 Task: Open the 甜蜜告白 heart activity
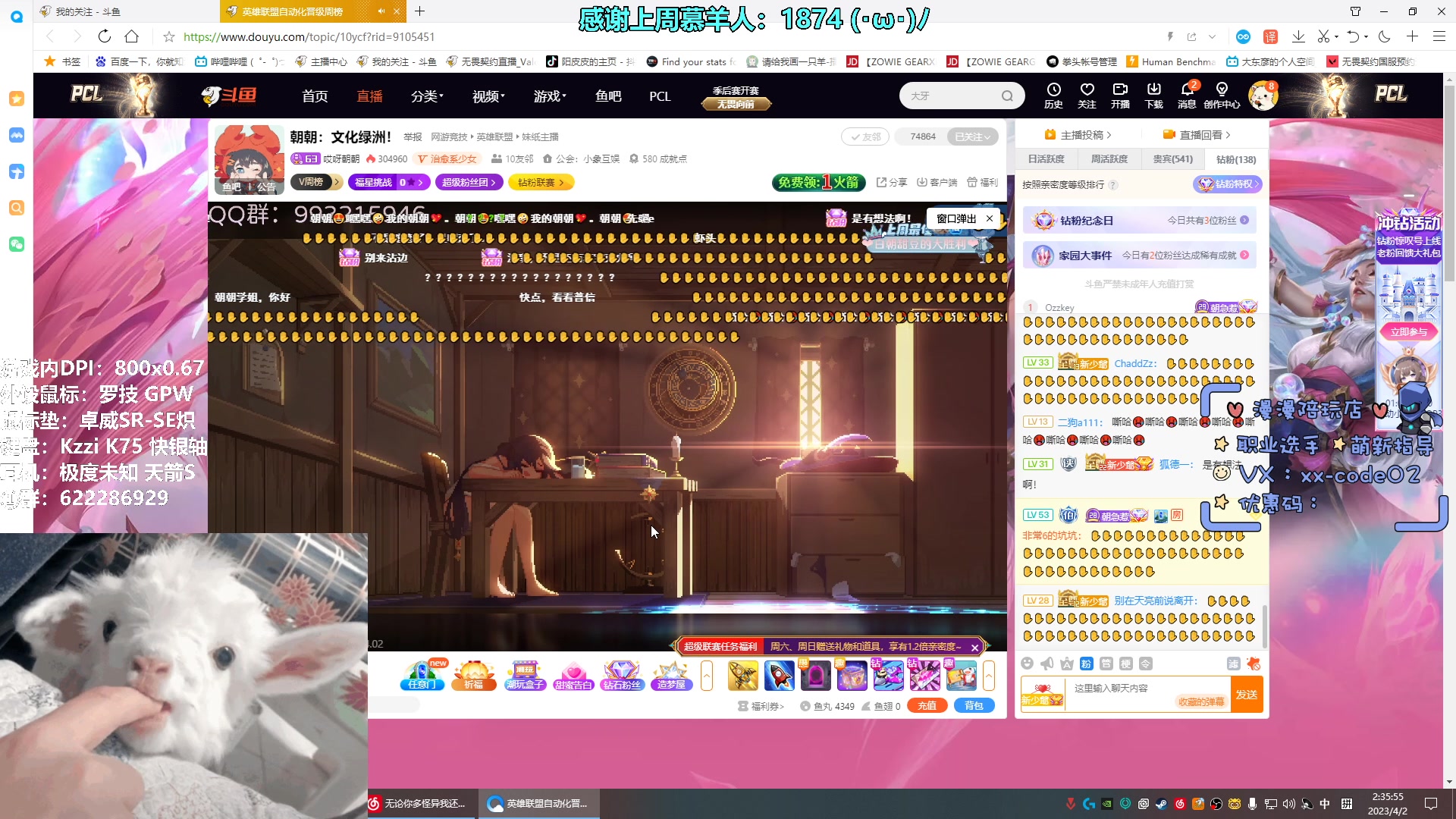[573, 675]
